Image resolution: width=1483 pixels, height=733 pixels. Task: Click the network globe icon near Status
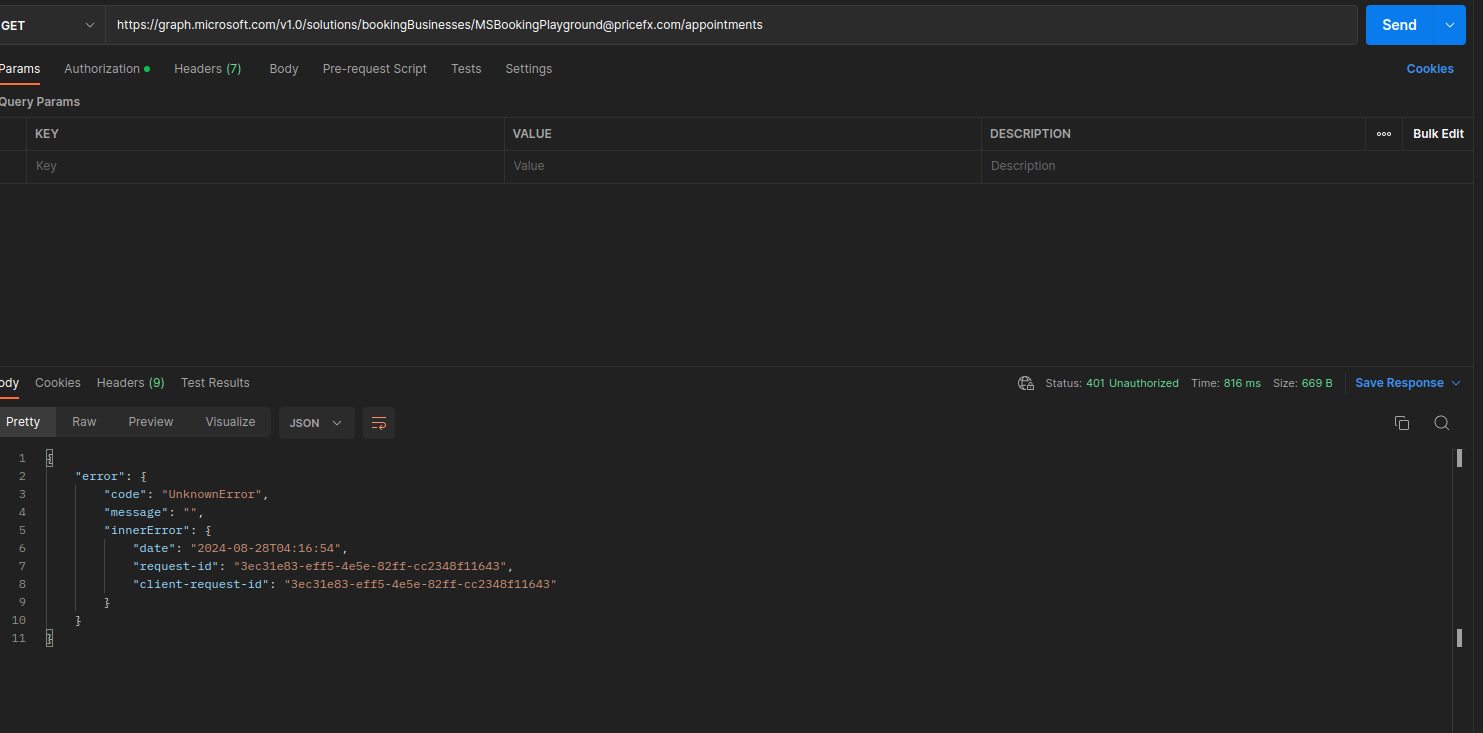click(1025, 383)
